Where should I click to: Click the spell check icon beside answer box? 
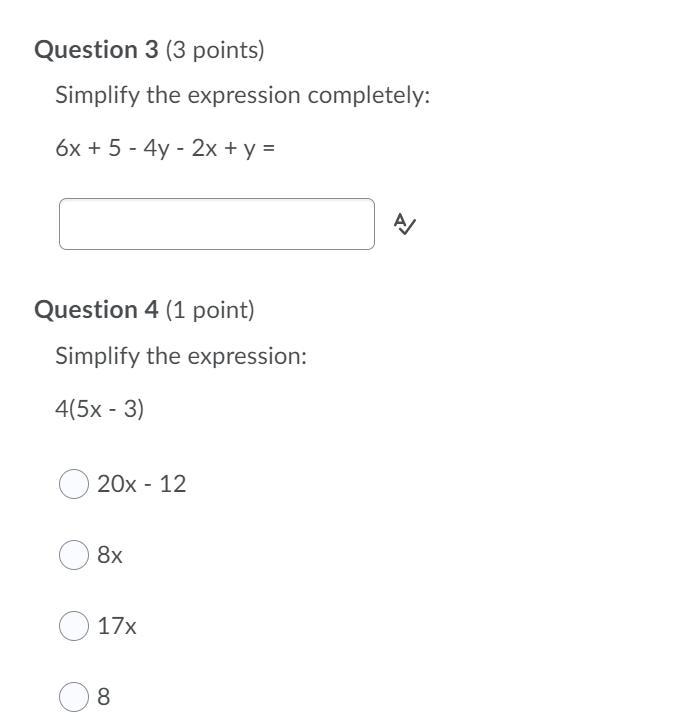click(x=404, y=224)
